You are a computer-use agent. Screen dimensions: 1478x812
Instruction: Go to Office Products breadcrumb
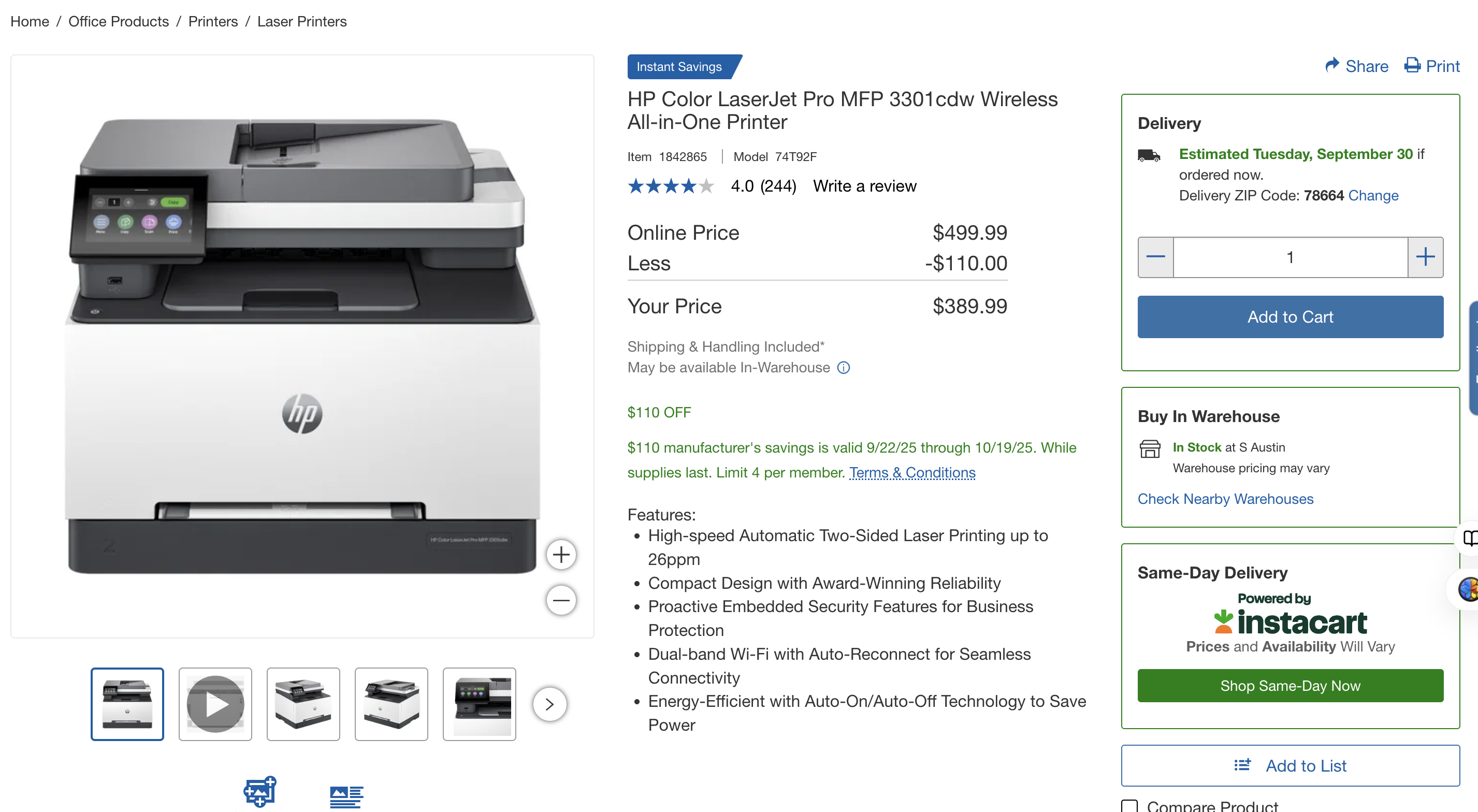[119, 21]
